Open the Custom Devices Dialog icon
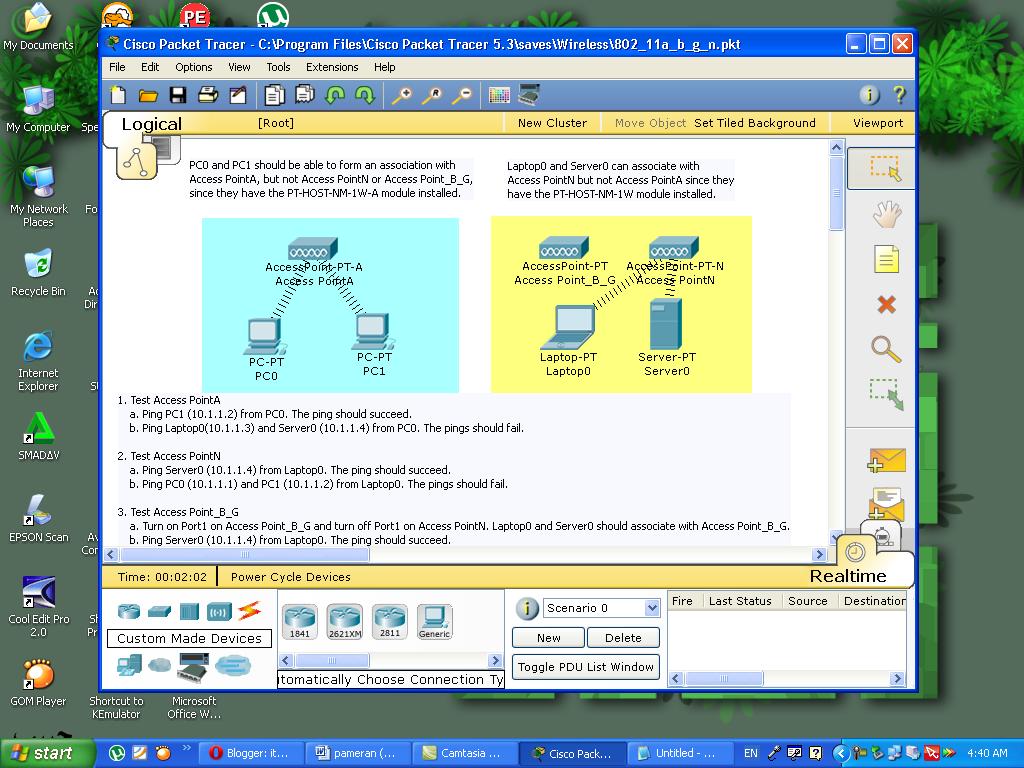 click(529, 95)
